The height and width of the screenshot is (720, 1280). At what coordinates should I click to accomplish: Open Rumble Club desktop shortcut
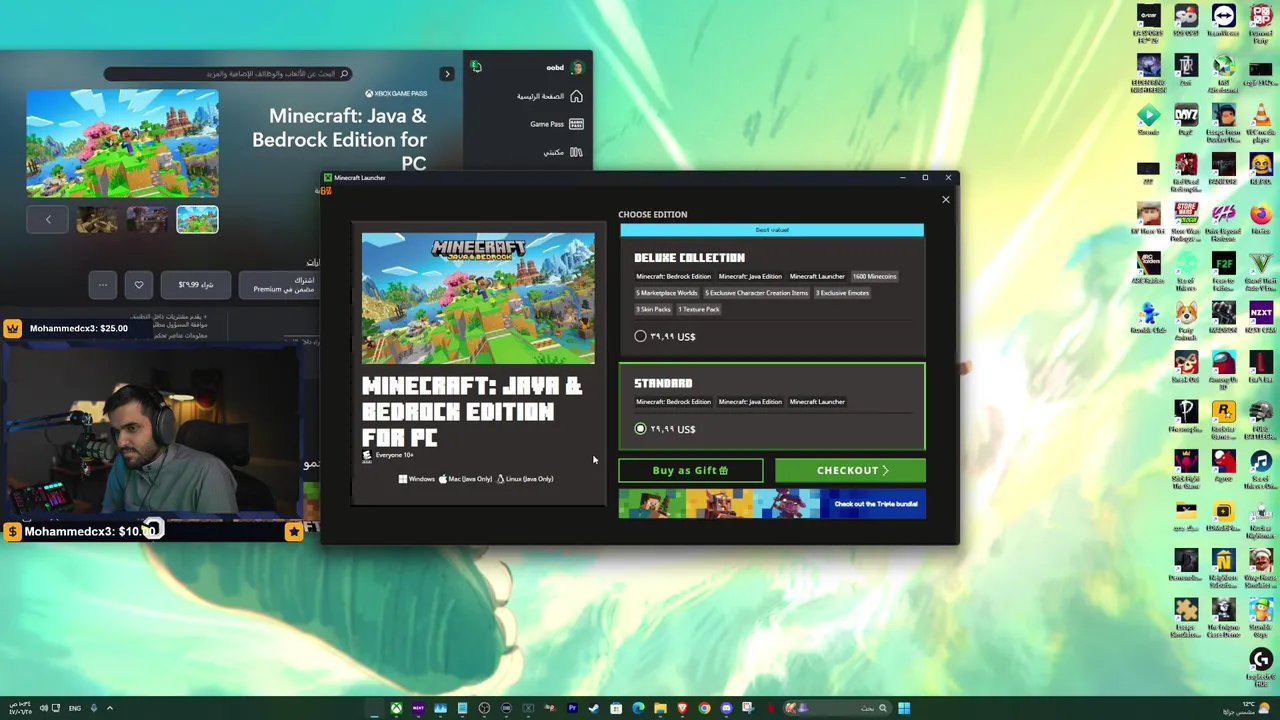[x=1148, y=318]
